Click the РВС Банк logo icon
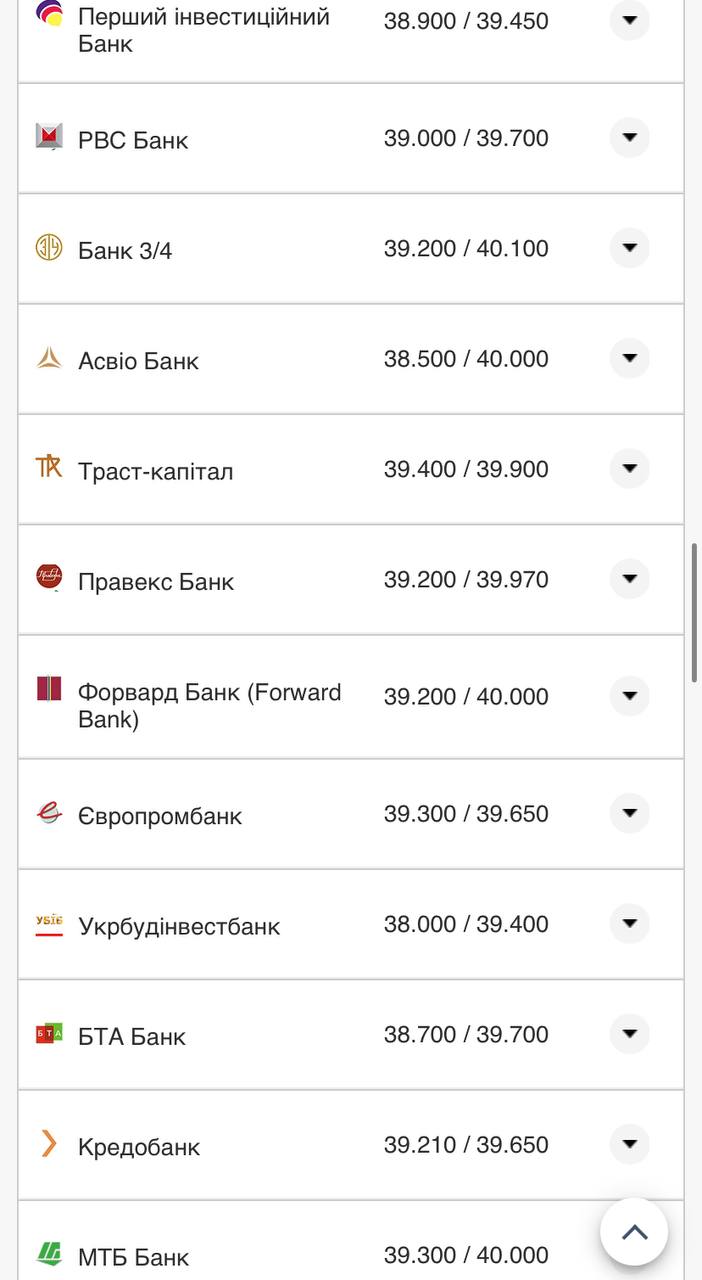The height and width of the screenshot is (1280, 702). pyautogui.click(x=49, y=137)
